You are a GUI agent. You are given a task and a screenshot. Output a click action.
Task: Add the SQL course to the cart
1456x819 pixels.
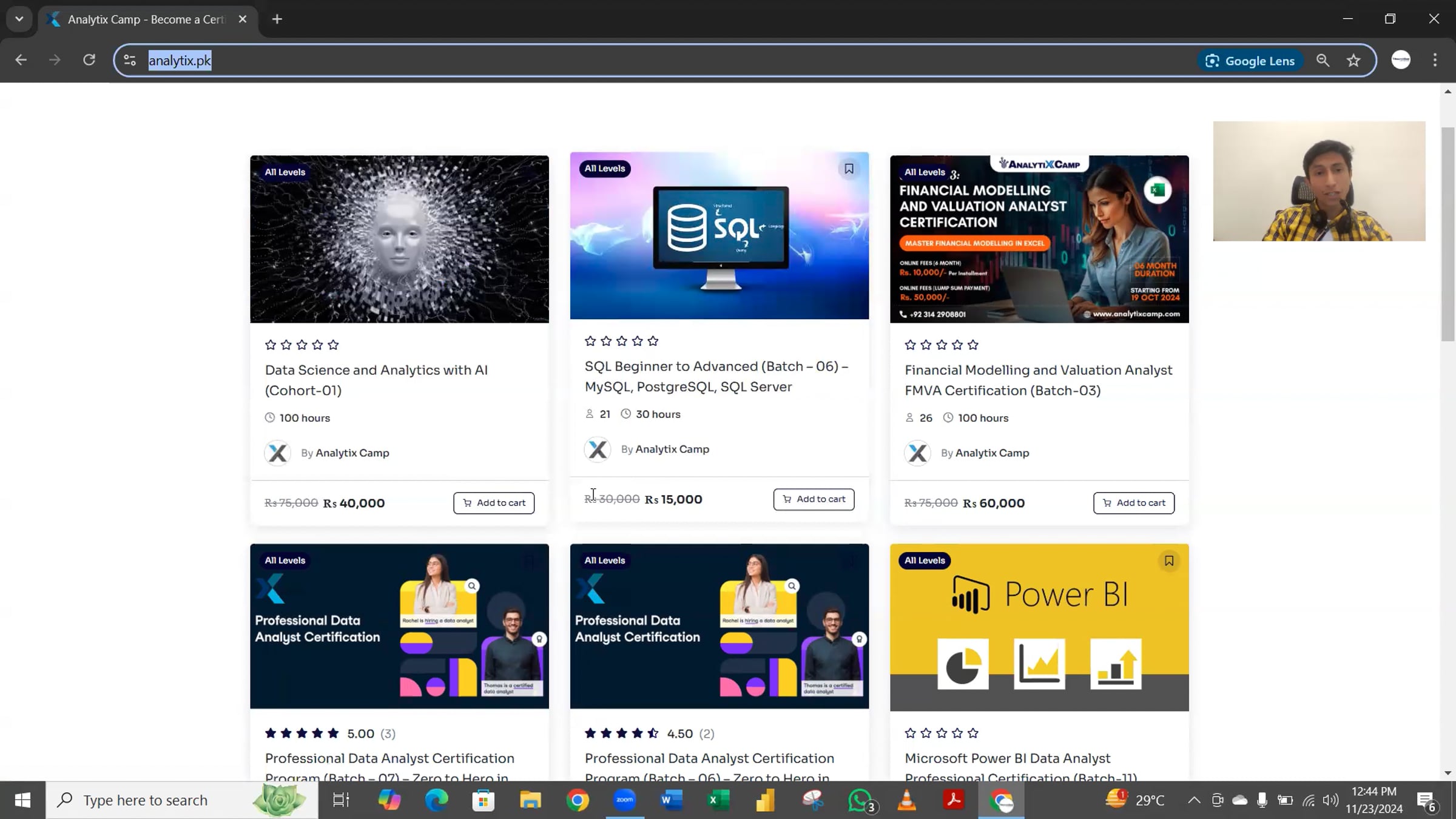click(x=814, y=499)
